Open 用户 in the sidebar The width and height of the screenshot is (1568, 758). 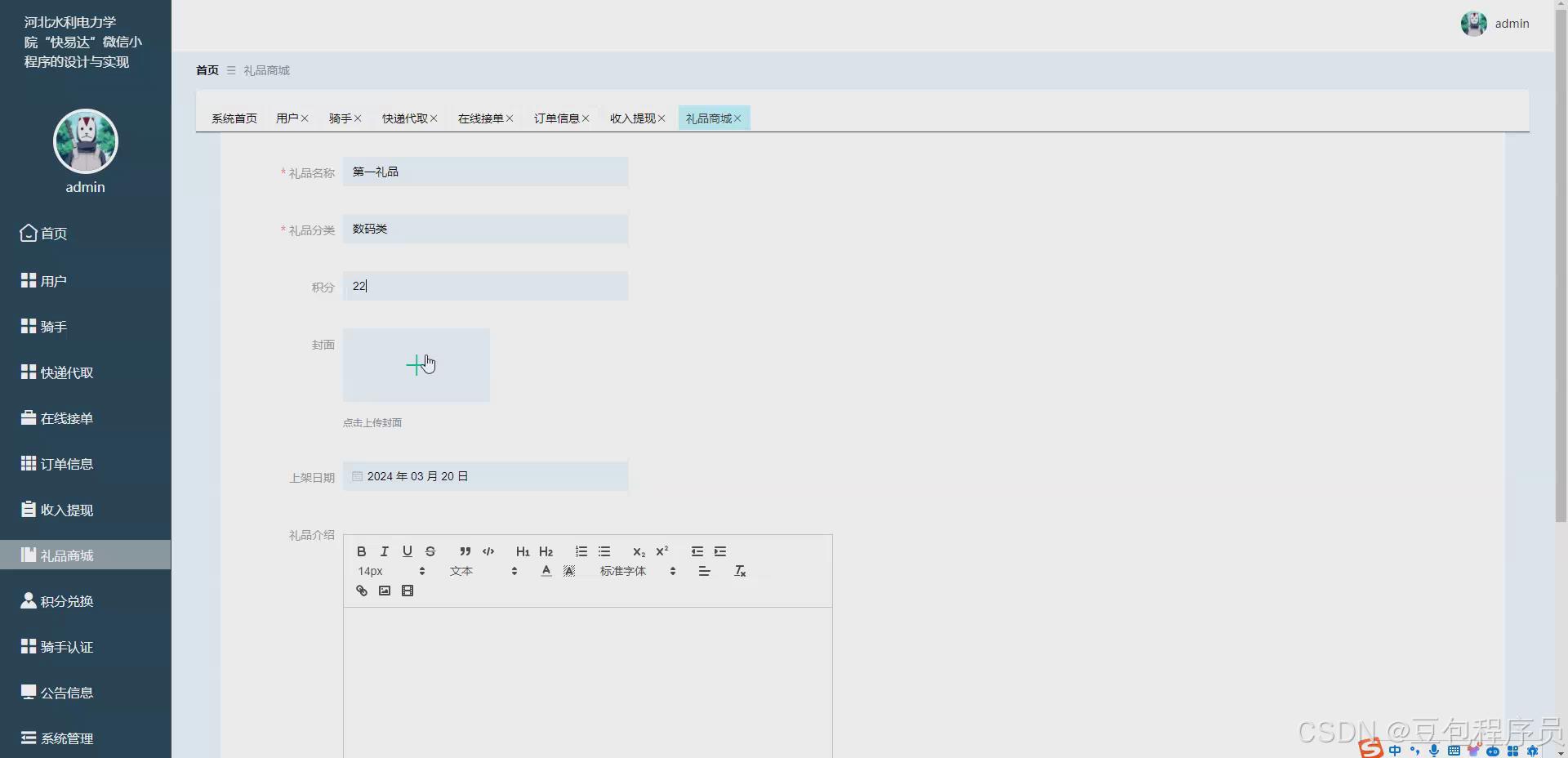point(85,281)
